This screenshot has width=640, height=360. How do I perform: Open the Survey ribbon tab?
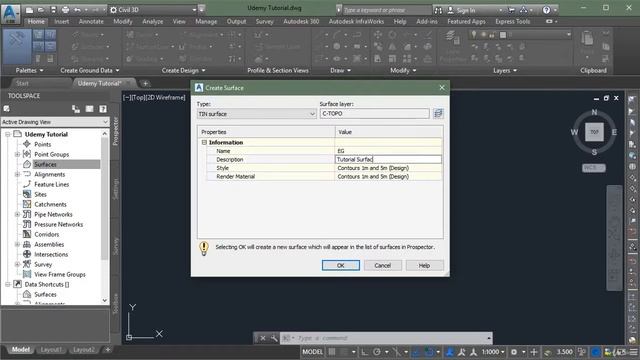[x=264, y=21]
